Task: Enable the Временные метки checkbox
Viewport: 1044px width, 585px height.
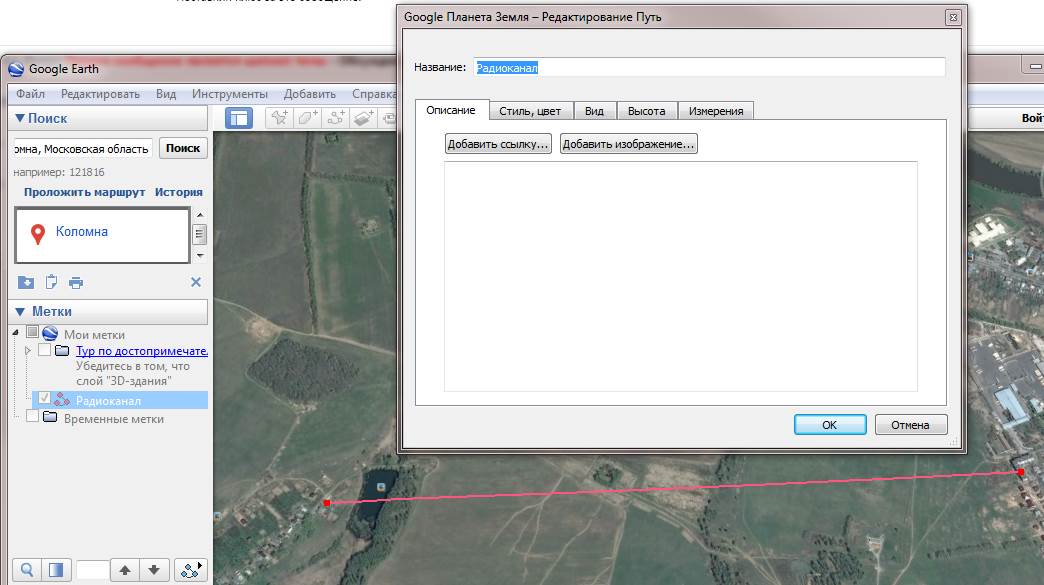Action: [32, 418]
